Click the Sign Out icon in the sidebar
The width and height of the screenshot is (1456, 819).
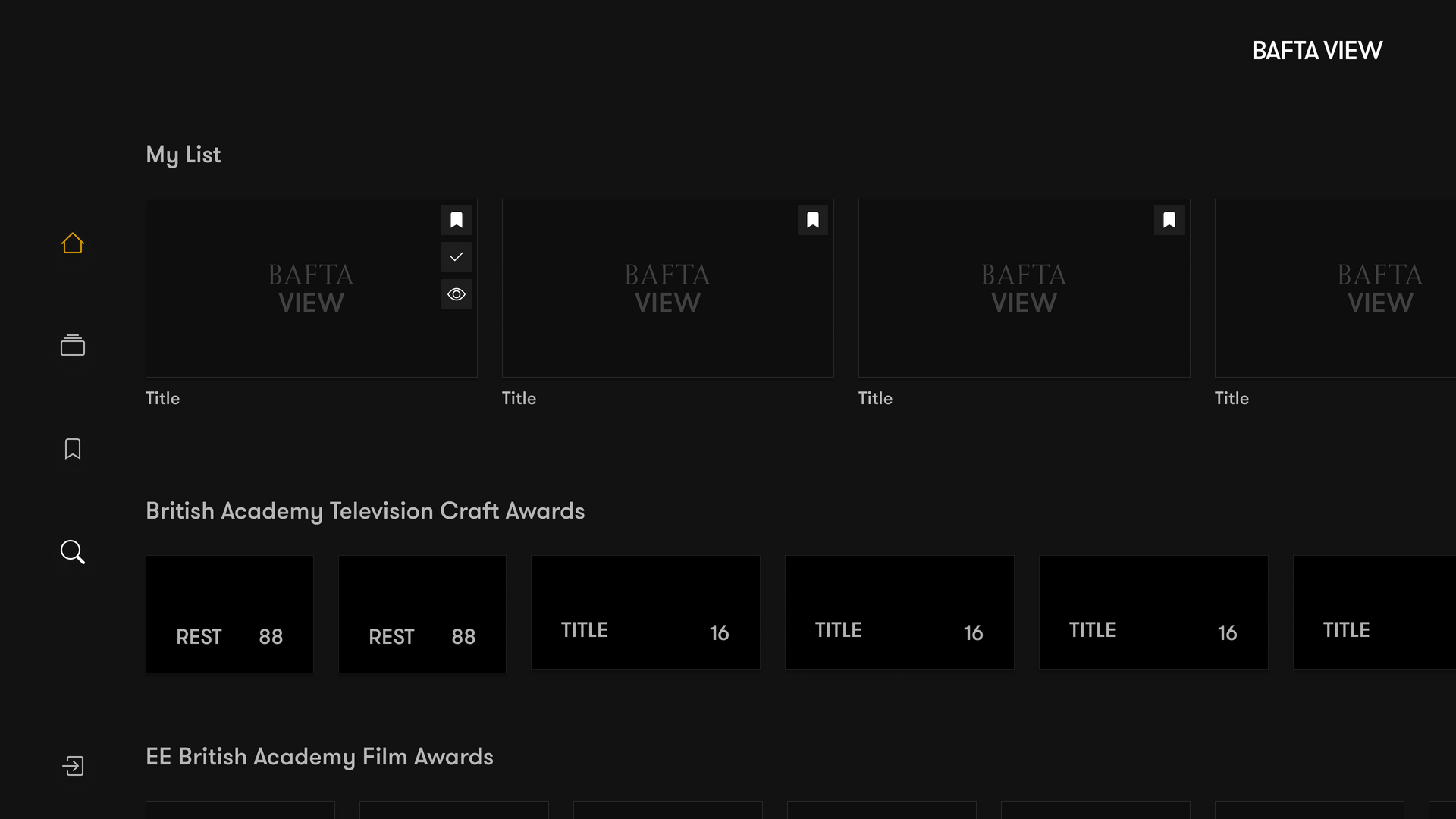72,765
